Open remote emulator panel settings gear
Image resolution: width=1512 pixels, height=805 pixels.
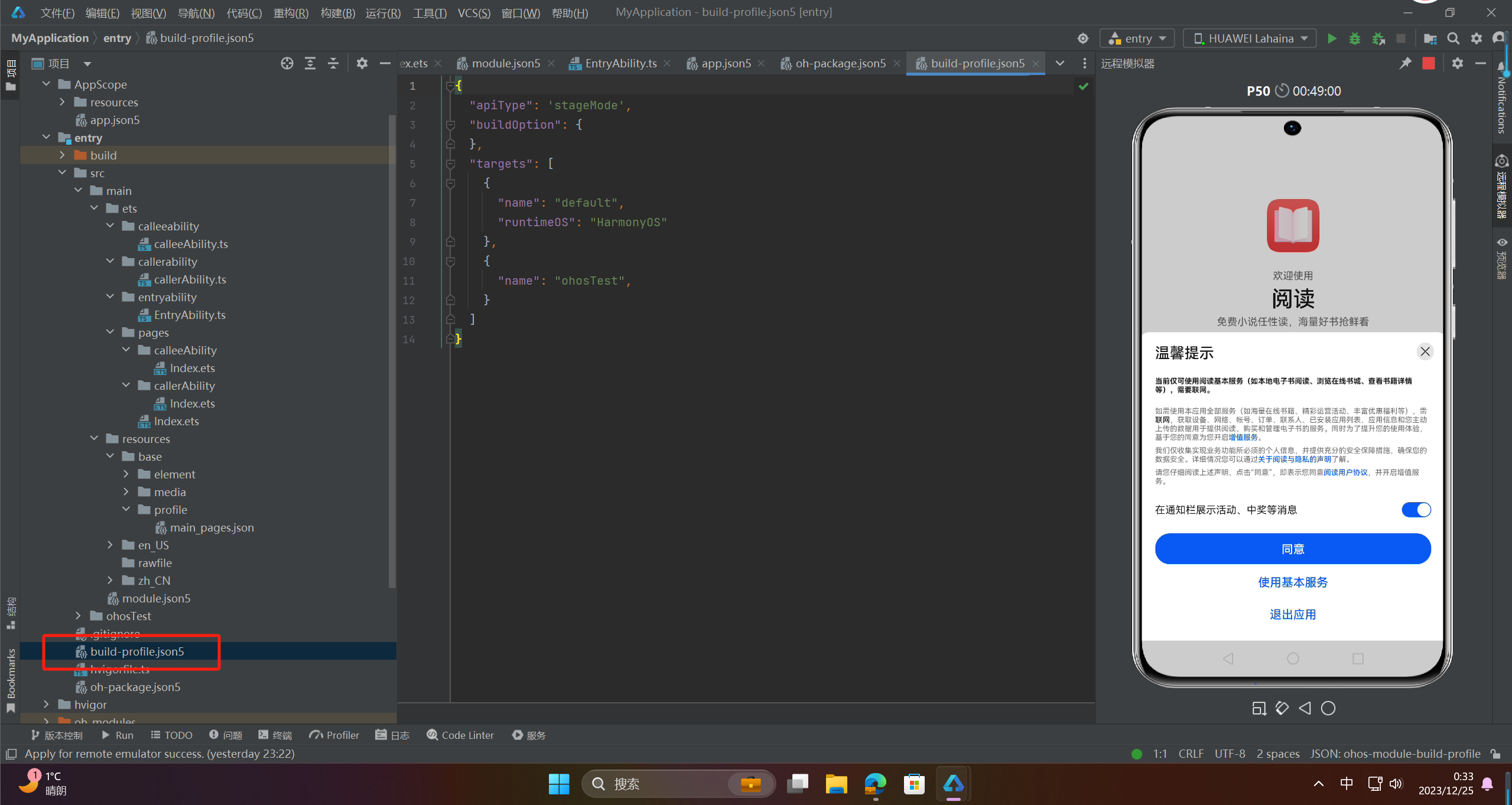pyautogui.click(x=1457, y=63)
